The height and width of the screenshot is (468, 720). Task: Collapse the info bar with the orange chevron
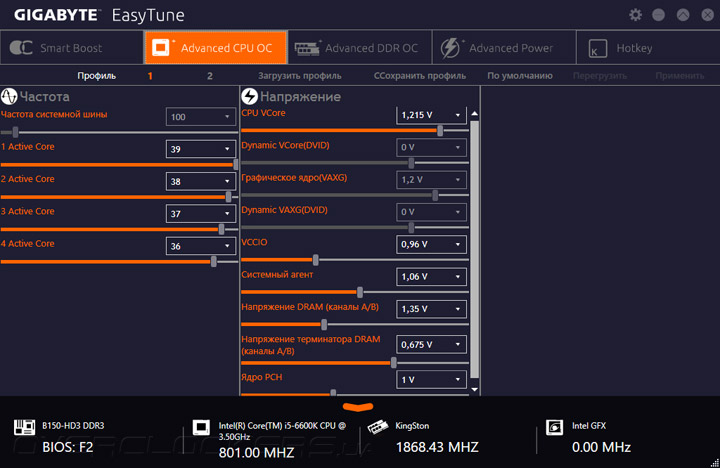(358, 407)
